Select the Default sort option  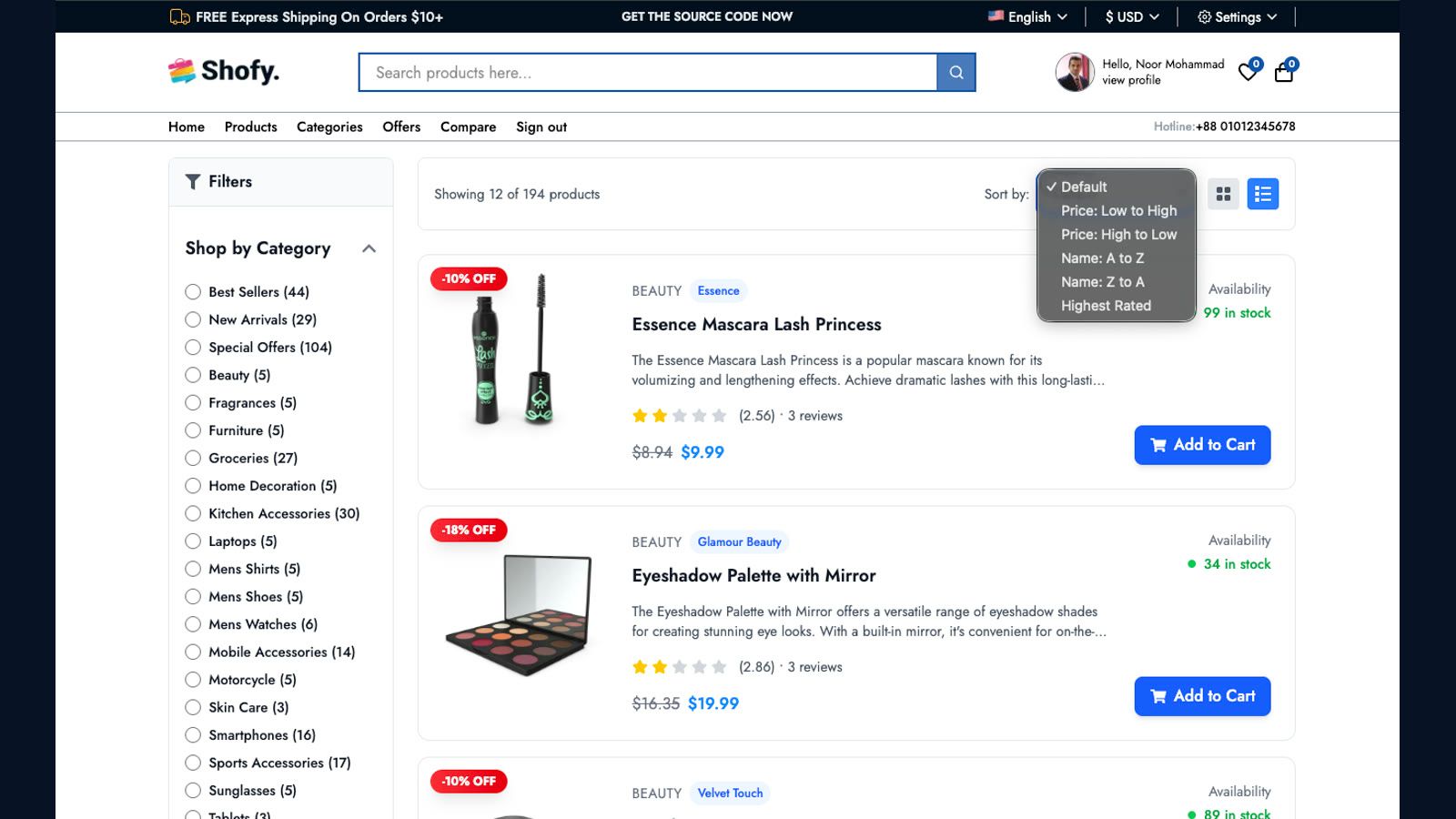1117,187
